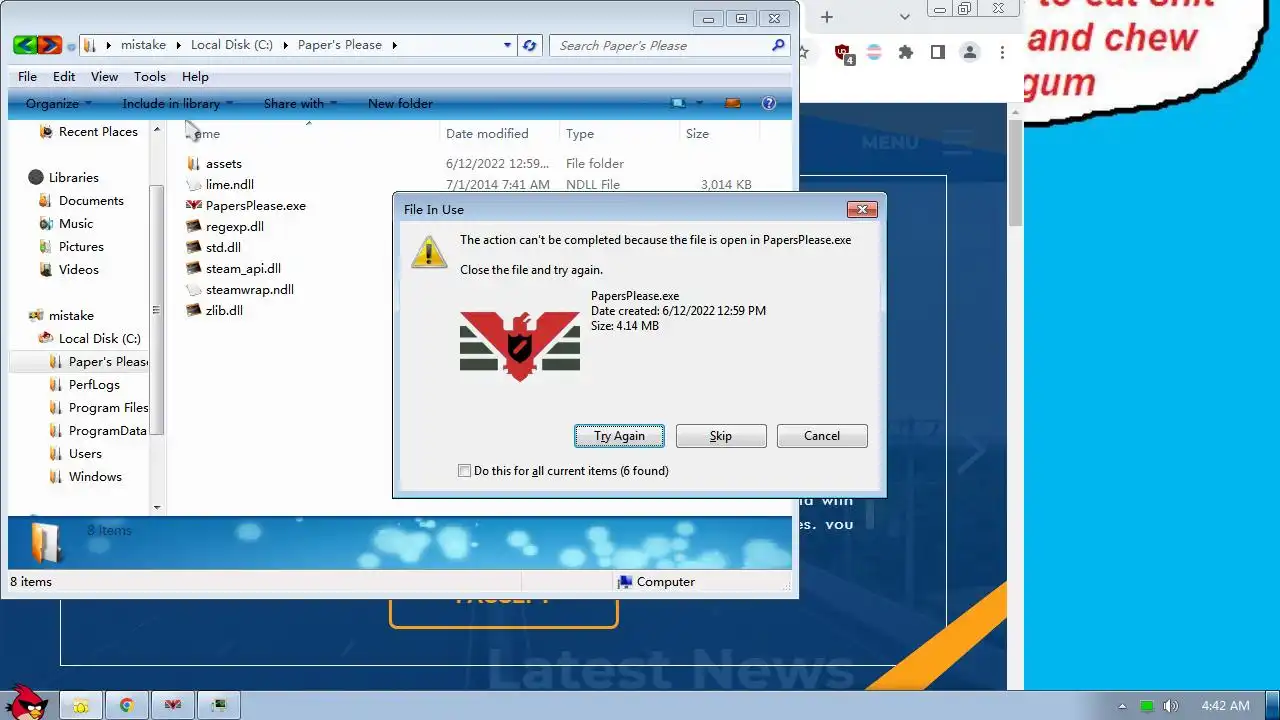The width and height of the screenshot is (1280, 720).
Task: Click the change view icon in Explorer toolbar
Action: click(679, 103)
